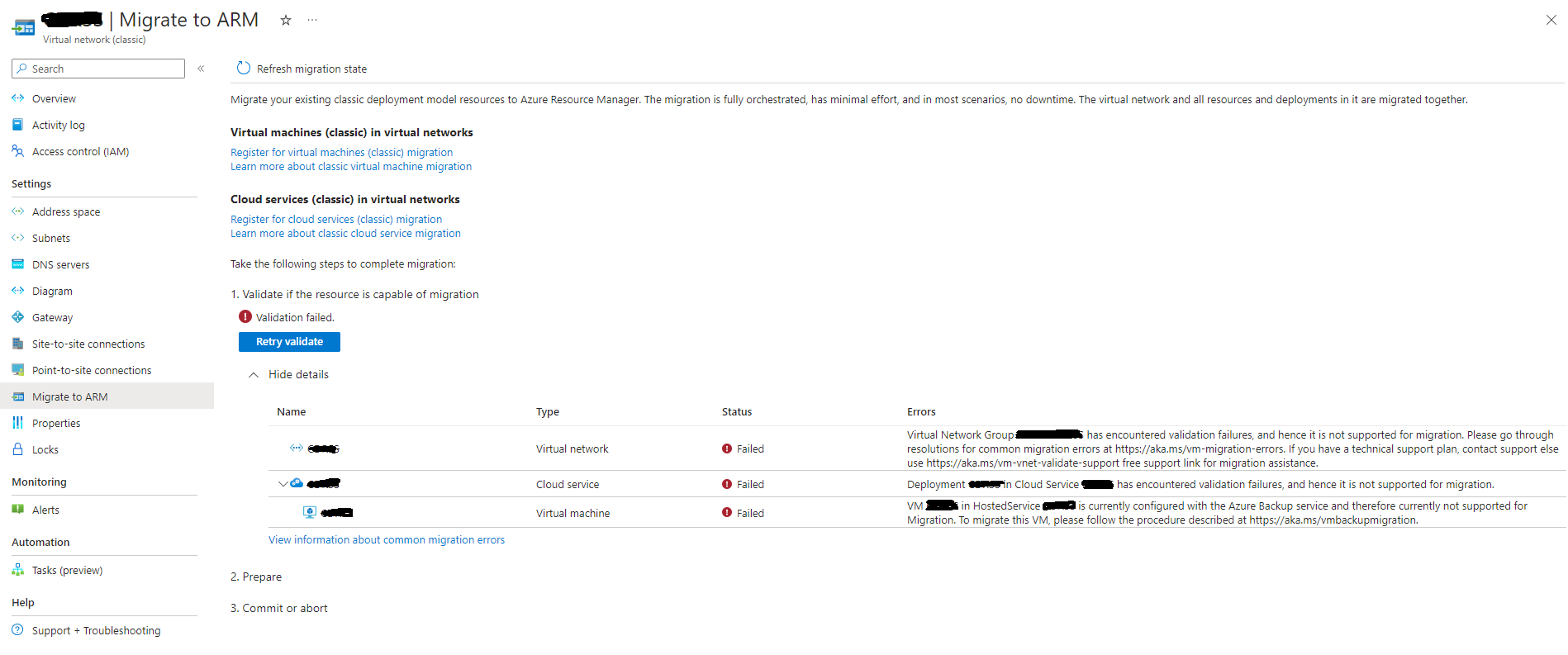Click the DNS servers icon
Viewport: 1568px width, 655px height.
tap(18, 264)
